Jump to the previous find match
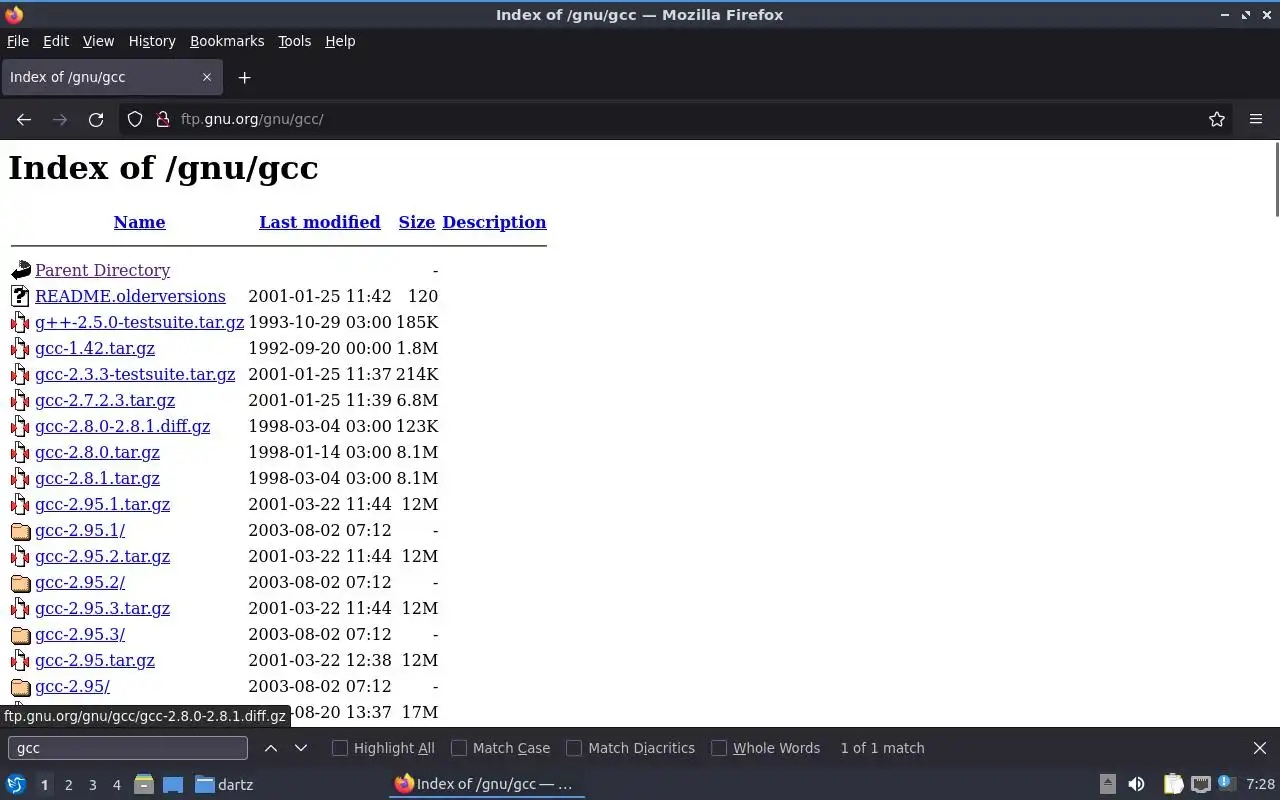The image size is (1280, 800). pos(271,748)
